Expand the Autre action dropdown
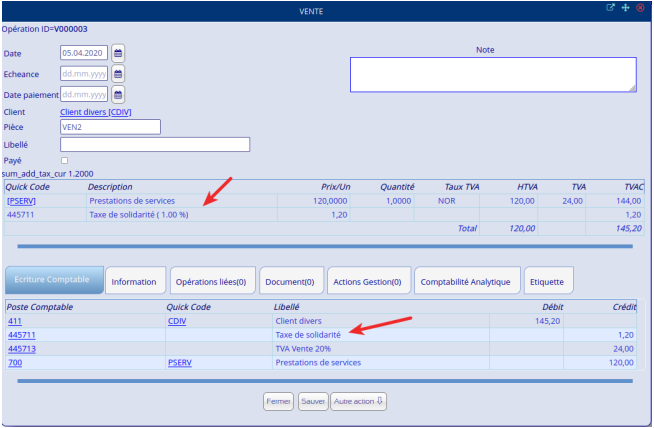Screen dimensions: 654x428 (x=358, y=401)
